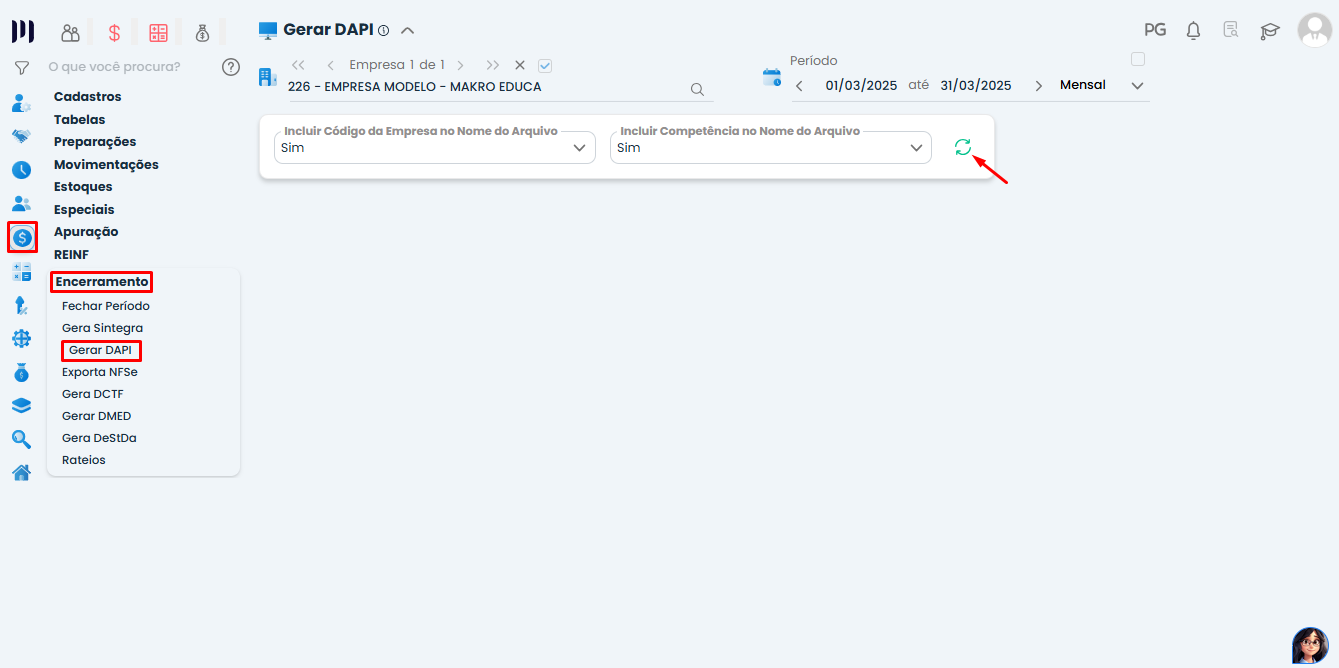Open the magnifier sidebar module
Image resolution: width=1339 pixels, height=668 pixels.
coord(21,439)
